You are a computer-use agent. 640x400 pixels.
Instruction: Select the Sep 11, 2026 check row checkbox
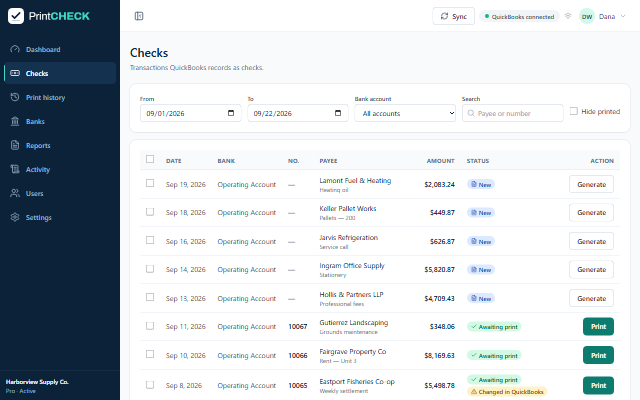(150, 326)
